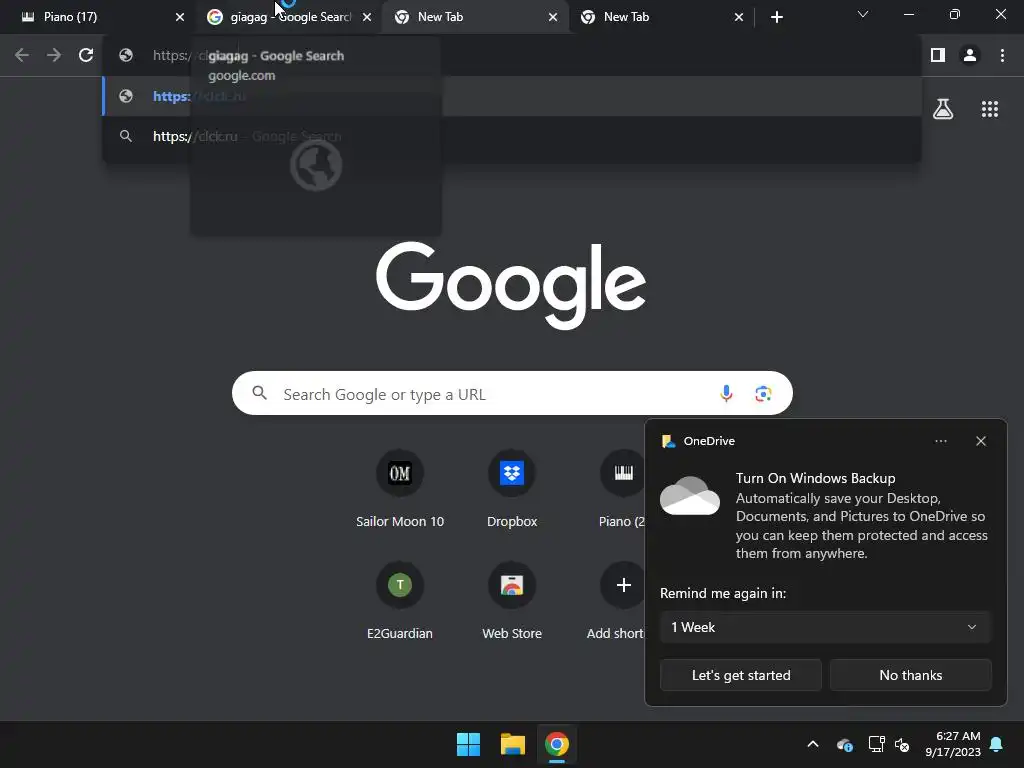1024x768 pixels.
Task: Open the Google apps grid
Action: pyautogui.click(x=990, y=109)
